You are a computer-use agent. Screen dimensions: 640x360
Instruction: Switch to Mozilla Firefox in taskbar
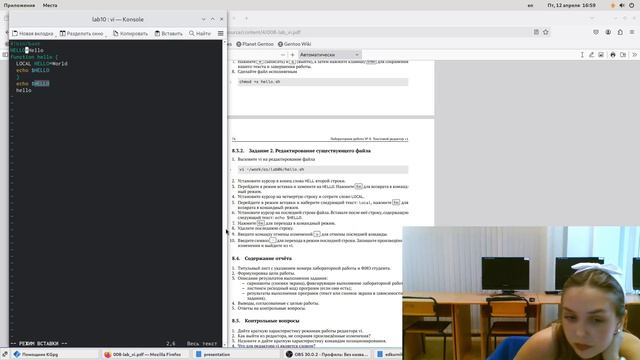145,354
